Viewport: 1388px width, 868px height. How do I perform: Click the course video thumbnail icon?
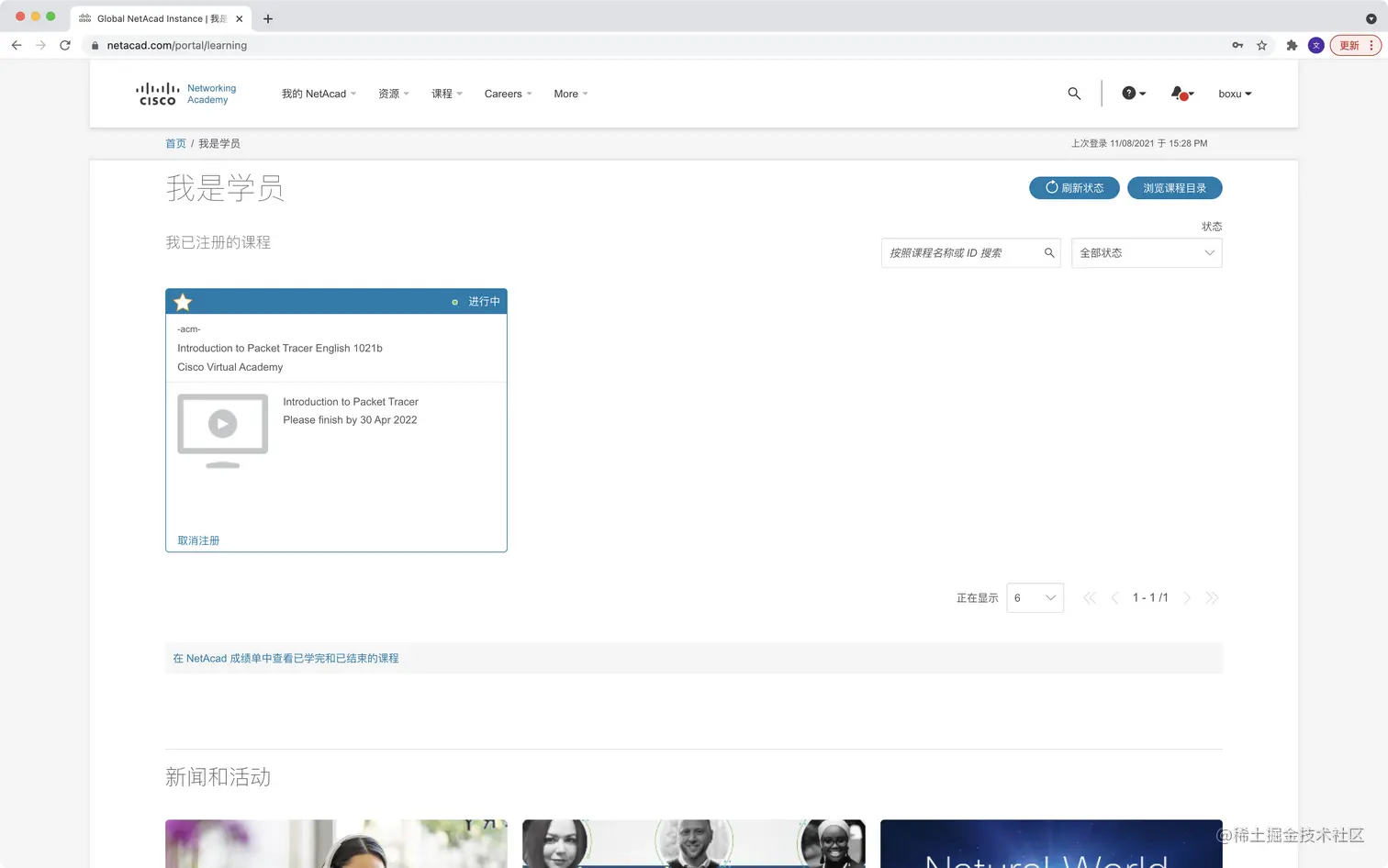(x=223, y=430)
